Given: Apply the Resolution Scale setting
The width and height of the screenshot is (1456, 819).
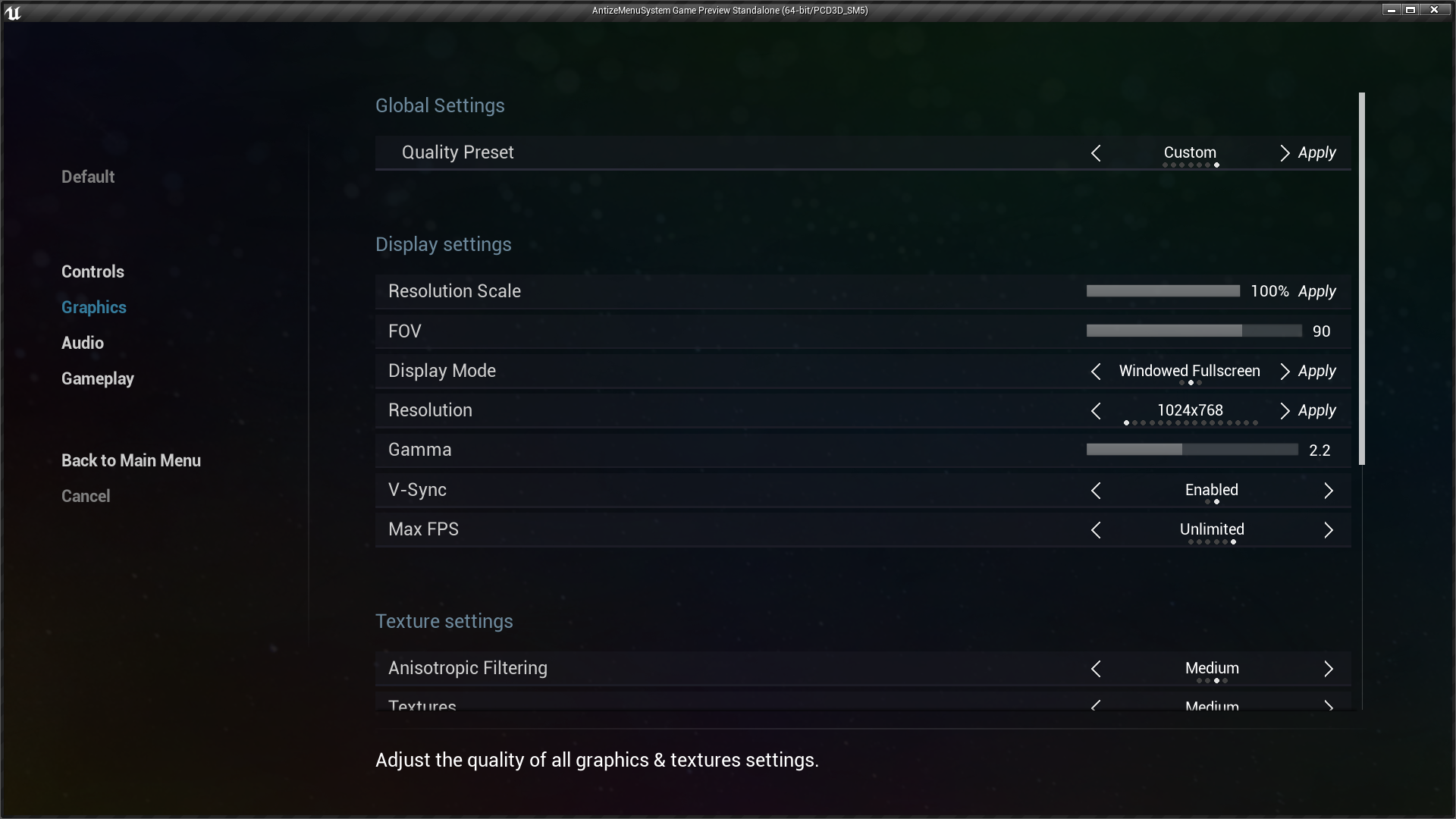Looking at the screenshot, I should click(1316, 291).
